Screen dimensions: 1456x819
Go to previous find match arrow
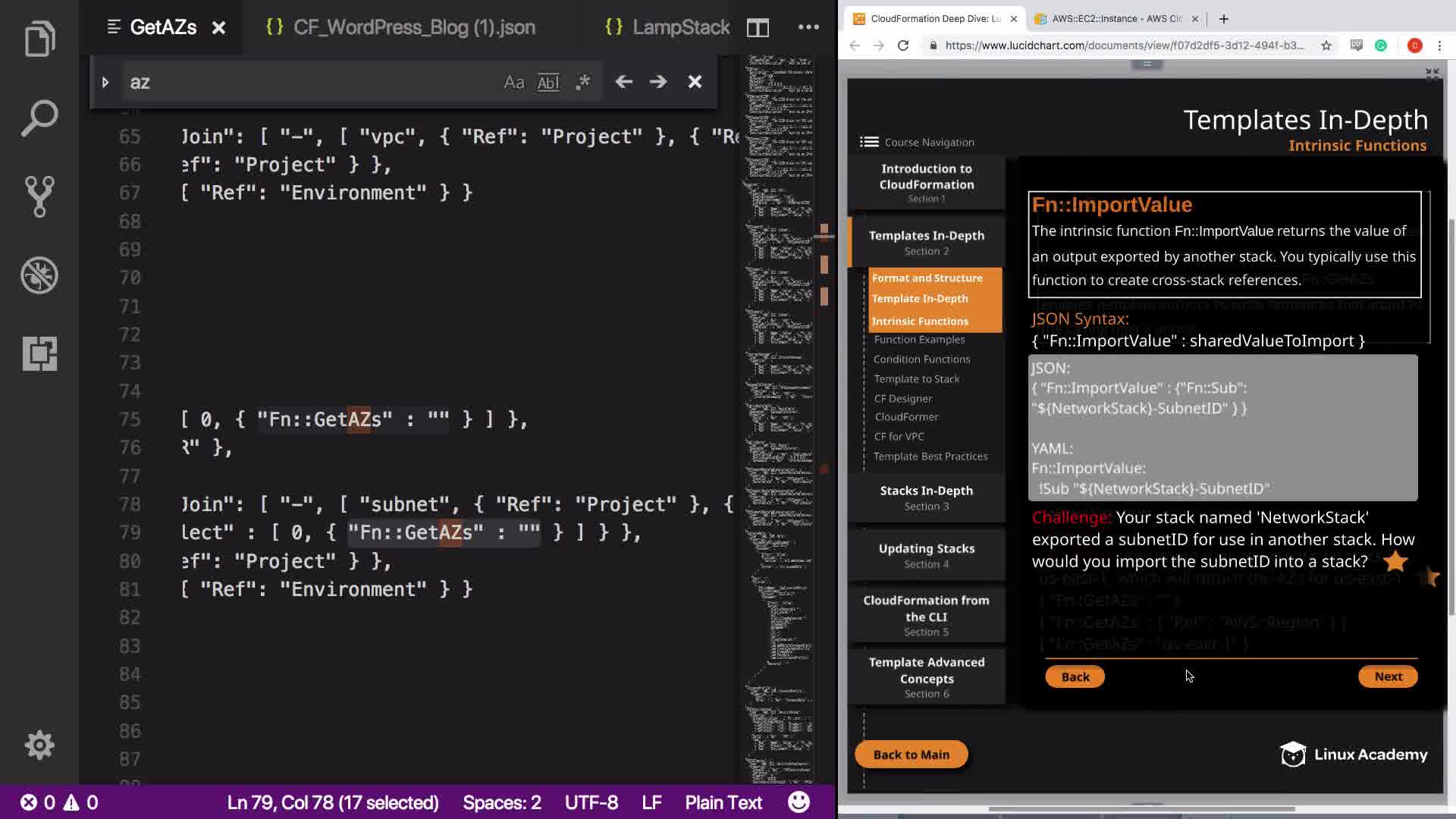click(x=623, y=82)
